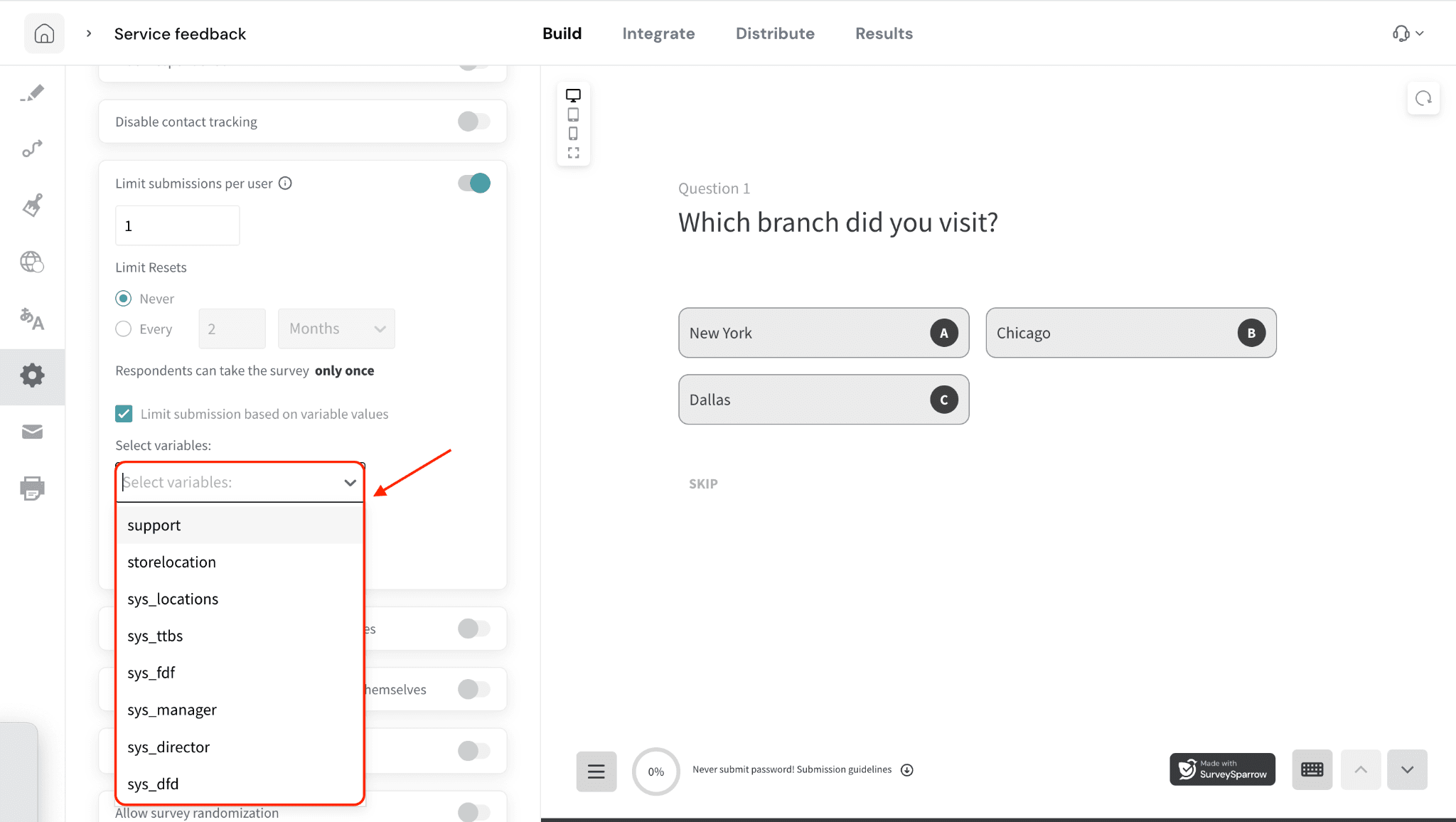Toggle Disable contact tracking switch
This screenshot has height=822, width=1456.
click(x=473, y=122)
